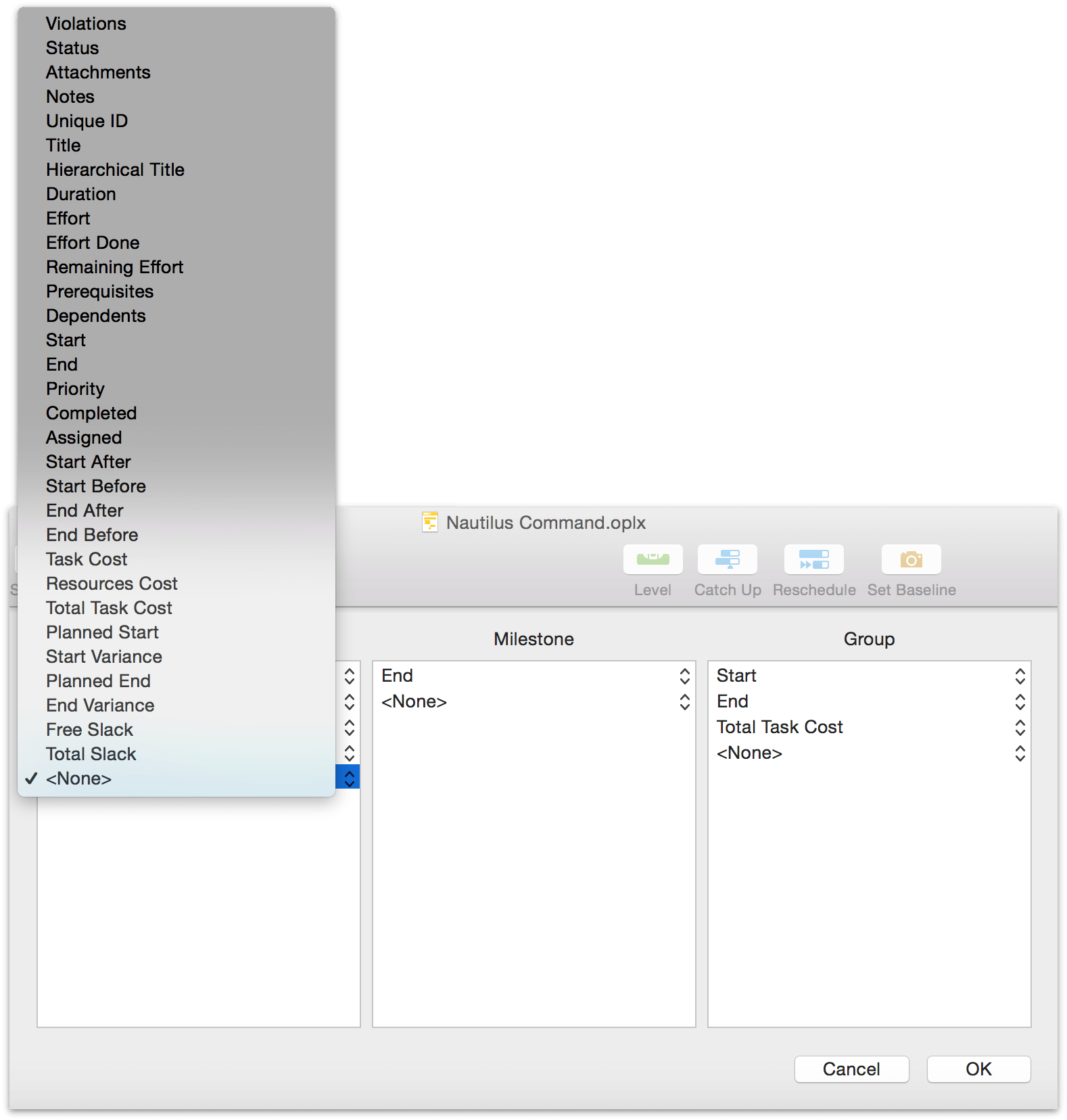1067x1120 pixels.
Task: Pick Planned End menu item
Action: [x=176, y=681]
